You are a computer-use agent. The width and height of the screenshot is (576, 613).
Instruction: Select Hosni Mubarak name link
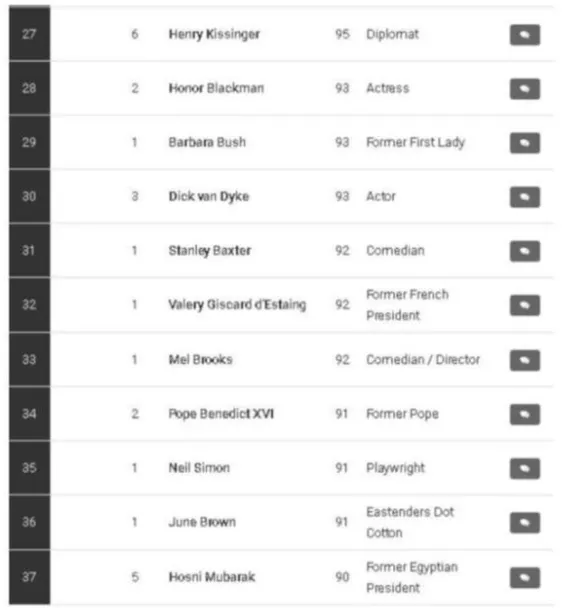[212, 577]
